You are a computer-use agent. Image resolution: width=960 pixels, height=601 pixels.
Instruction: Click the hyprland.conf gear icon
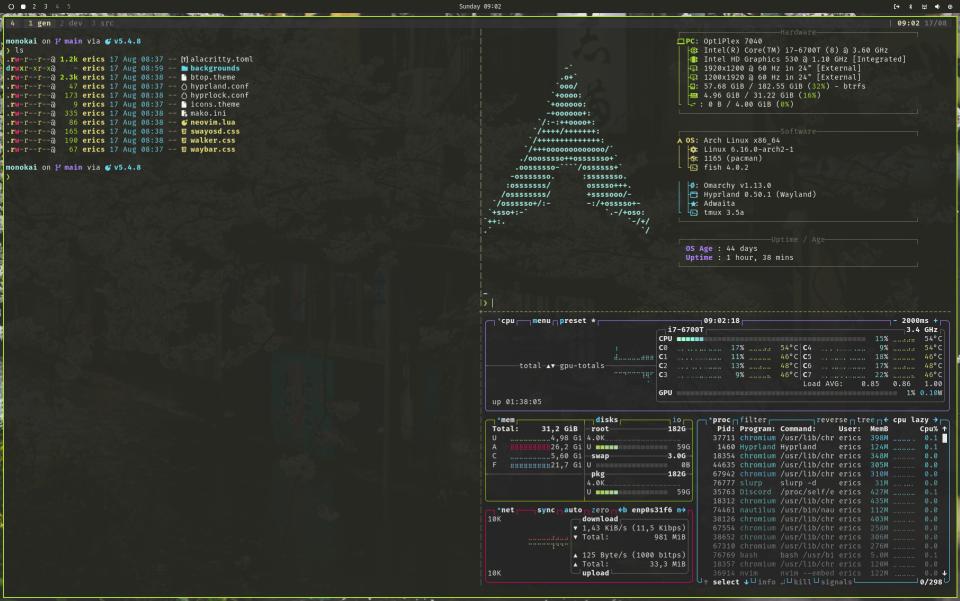coord(184,86)
